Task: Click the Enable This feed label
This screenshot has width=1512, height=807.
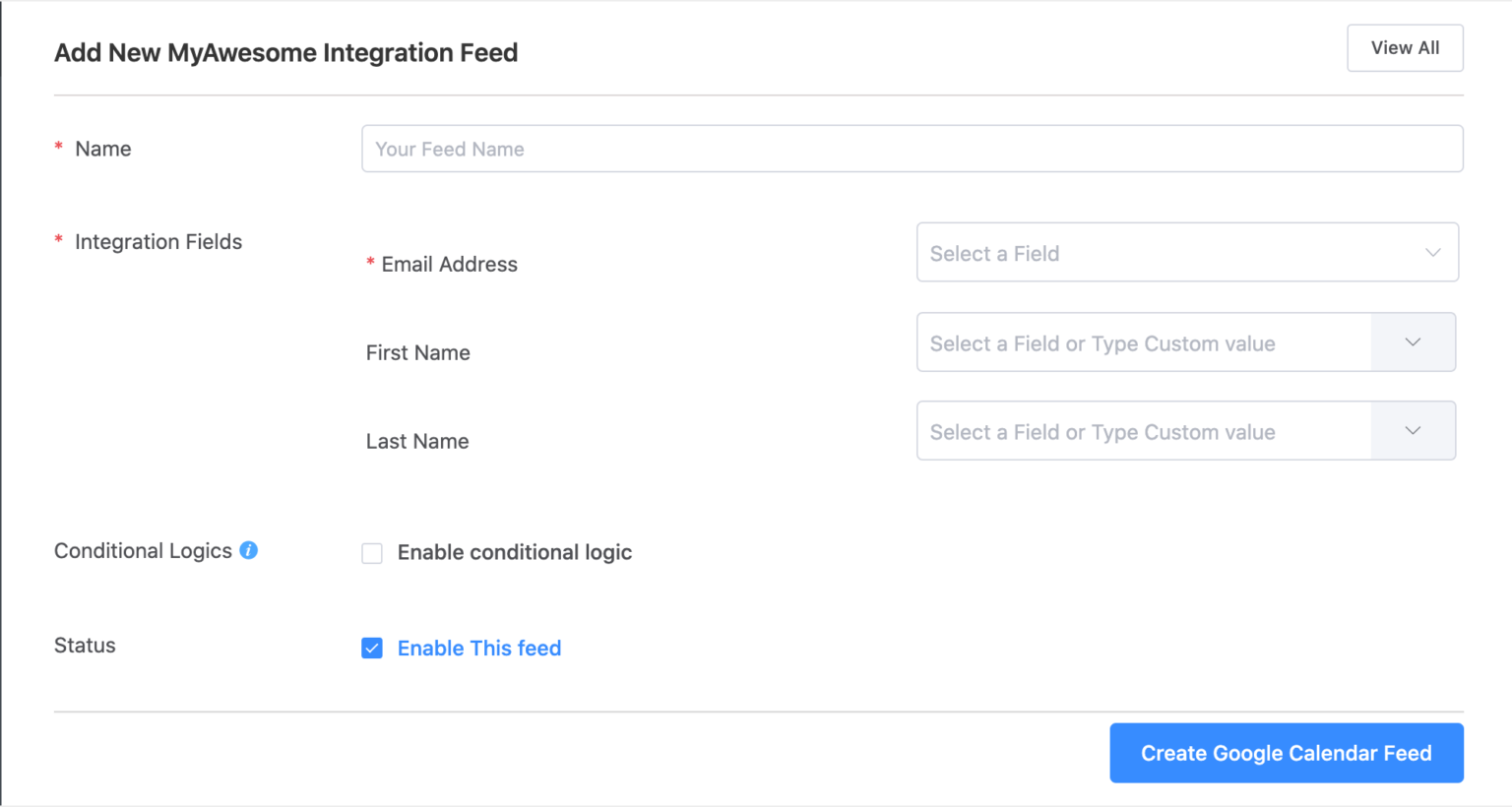Action: click(478, 648)
